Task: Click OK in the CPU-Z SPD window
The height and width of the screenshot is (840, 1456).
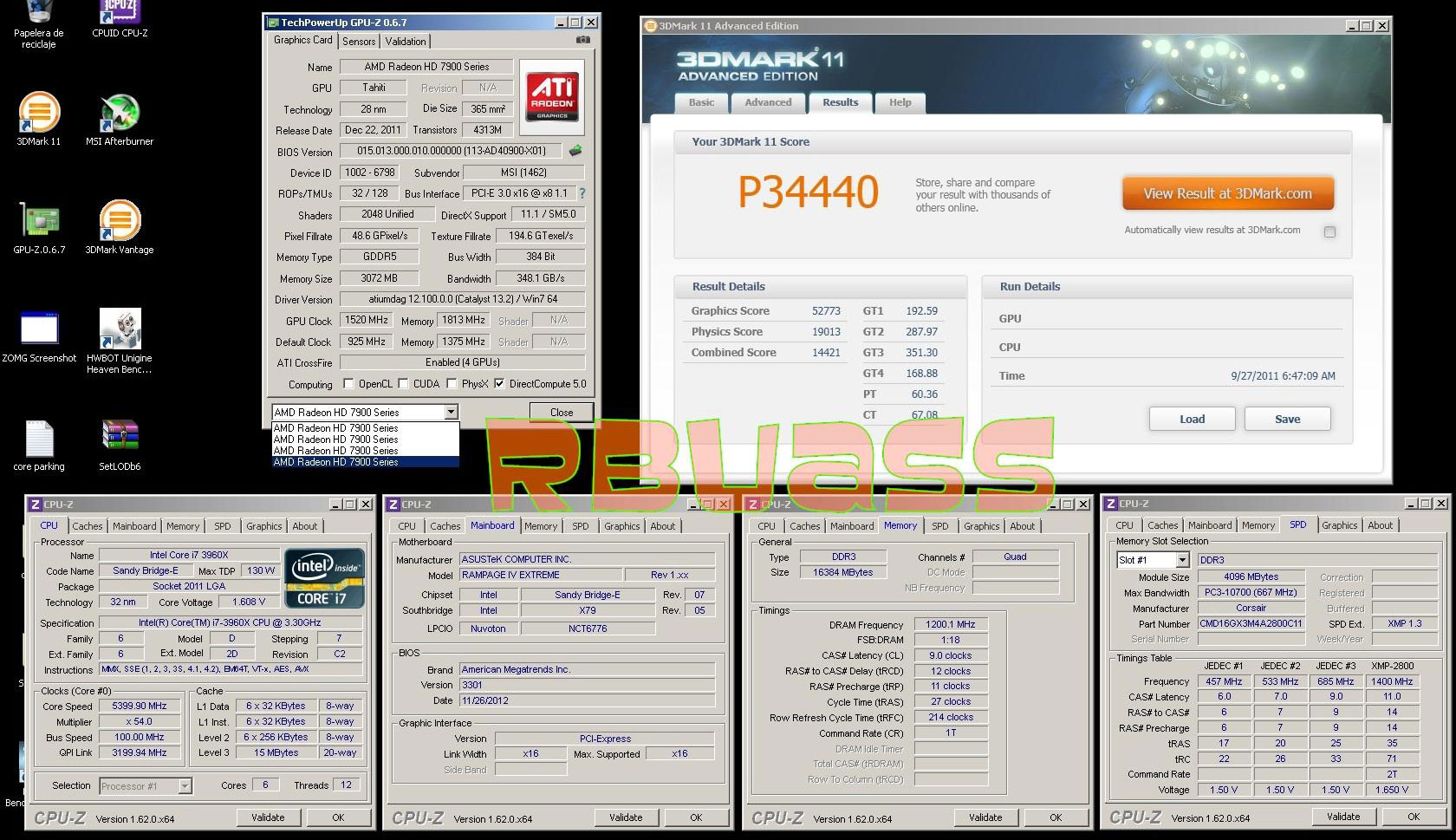Action: [x=1413, y=817]
